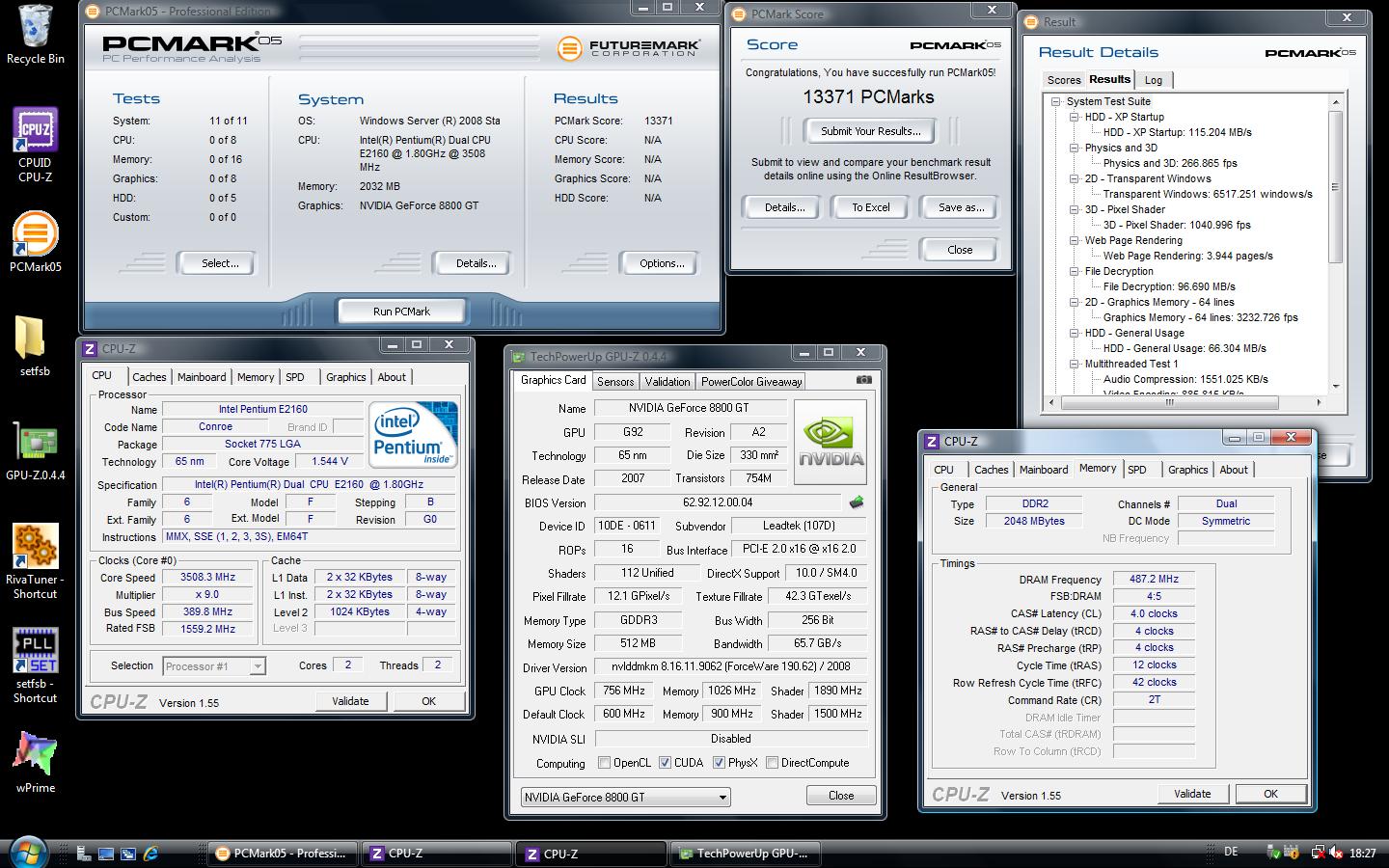The image size is (1389, 868).
Task: Collapse the 3D - Pixel Shader node
Action: pyautogui.click(x=1075, y=209)
